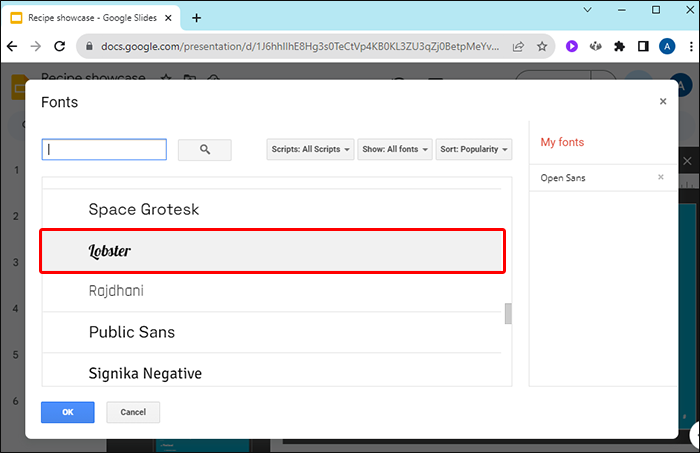Choose the Space Grotesk font
The image size is (700, 453).
(144, 209)
